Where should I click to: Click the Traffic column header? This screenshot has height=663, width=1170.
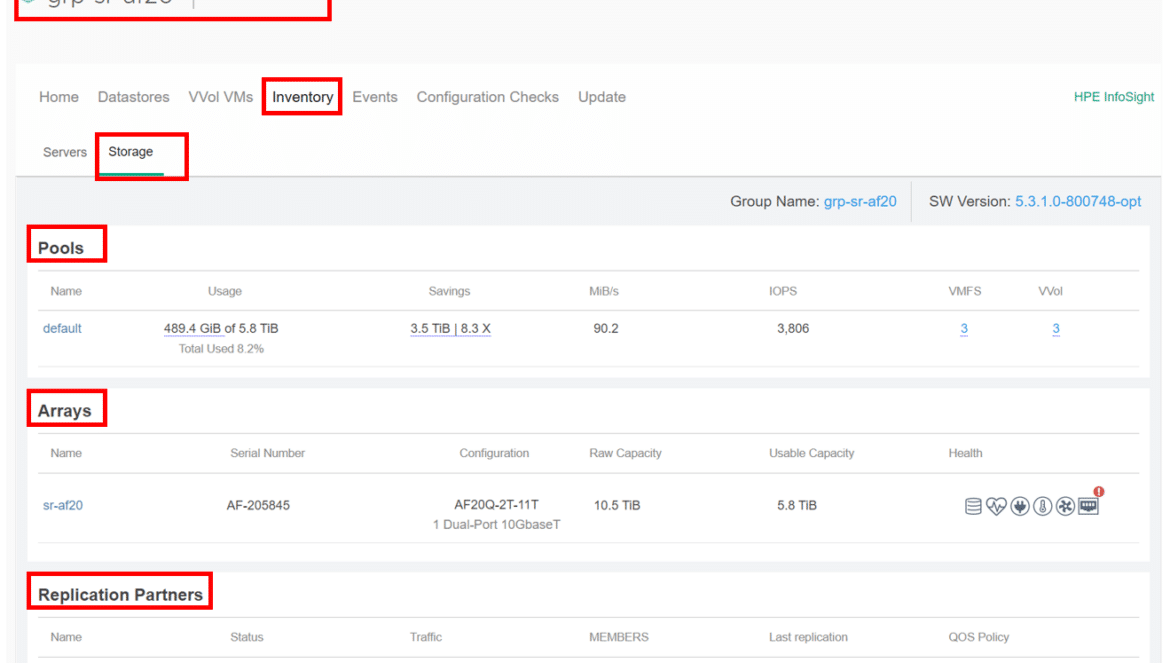point(425,637)
